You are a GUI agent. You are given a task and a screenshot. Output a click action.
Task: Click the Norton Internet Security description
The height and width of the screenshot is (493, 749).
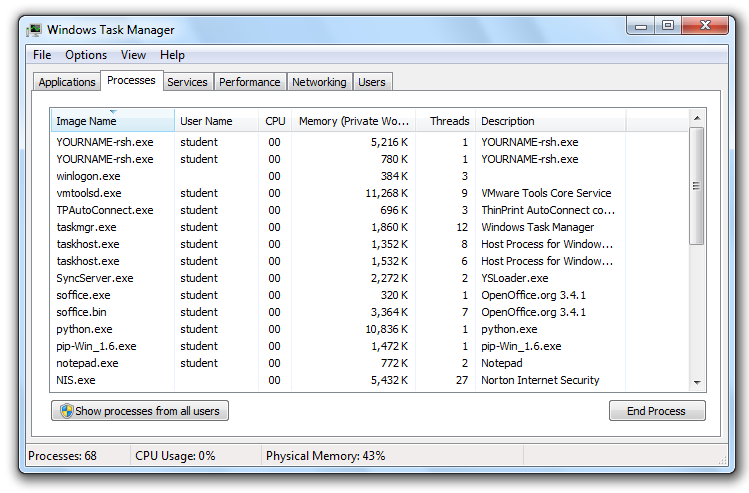pyautogui.click(x=540, y=380)
